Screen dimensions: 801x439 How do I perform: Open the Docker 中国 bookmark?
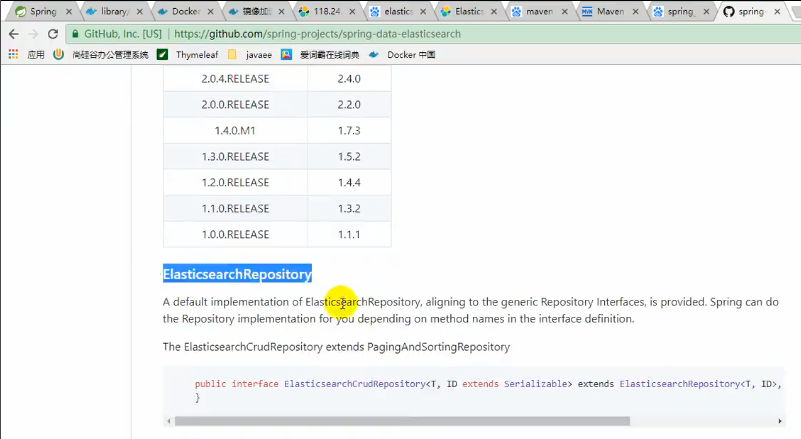click(402, 54)
